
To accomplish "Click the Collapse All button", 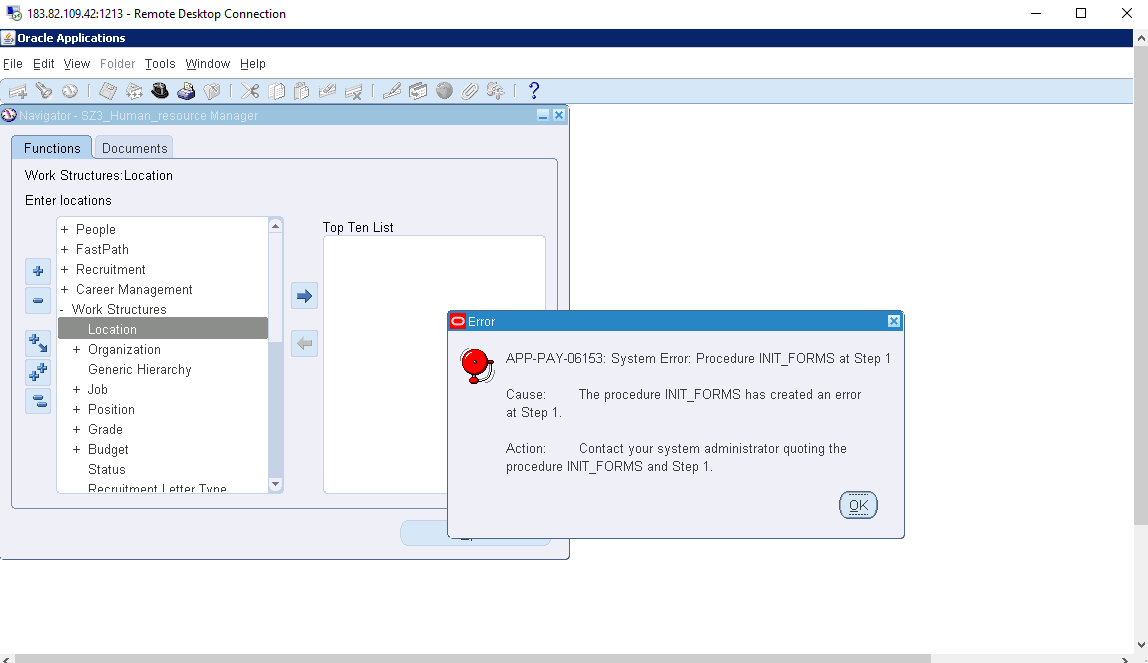I will [x=38, y=401].
